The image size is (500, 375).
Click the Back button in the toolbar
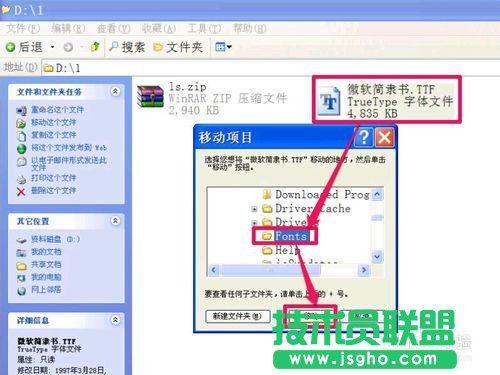point(24,47)
